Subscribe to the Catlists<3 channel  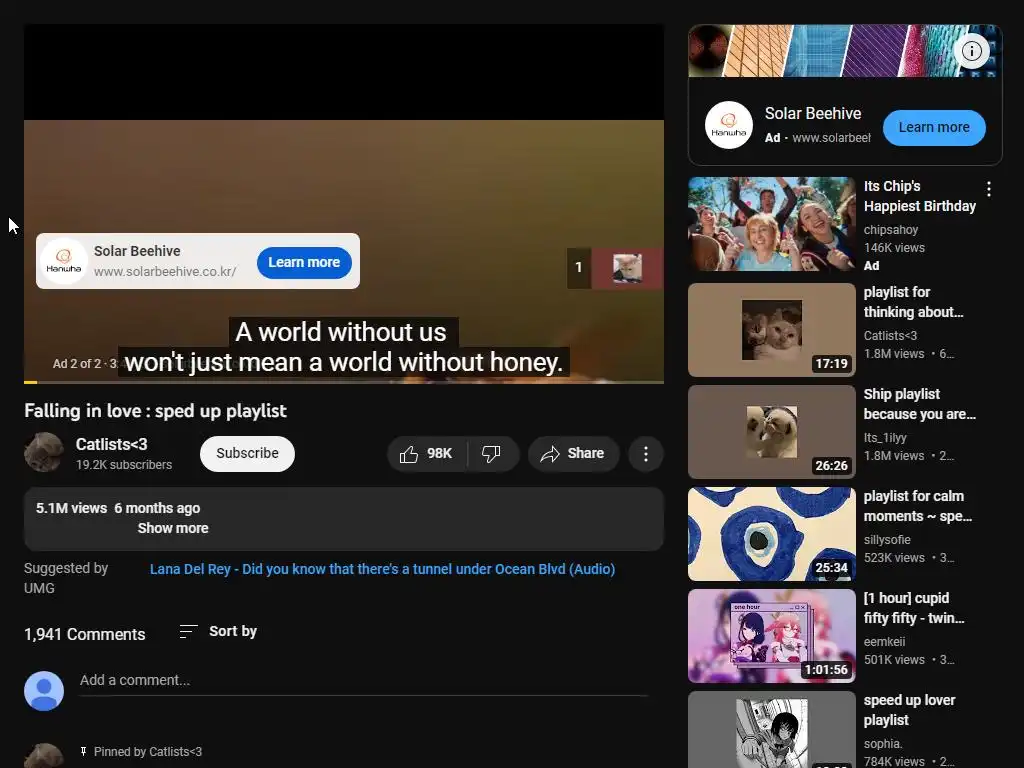[x=248, y=453]
